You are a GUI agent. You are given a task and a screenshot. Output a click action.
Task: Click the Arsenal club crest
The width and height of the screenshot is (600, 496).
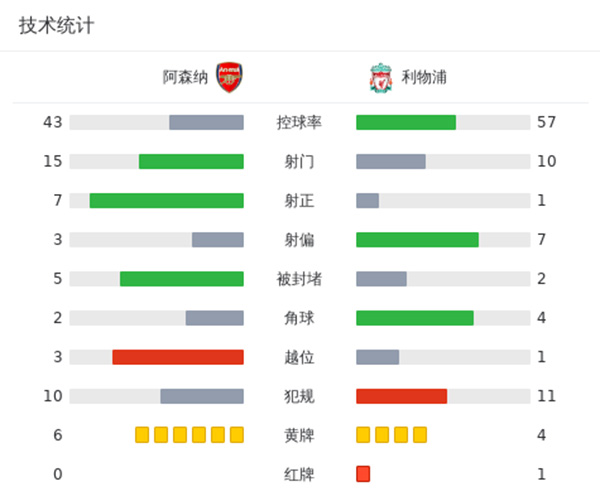click(230, 77)
